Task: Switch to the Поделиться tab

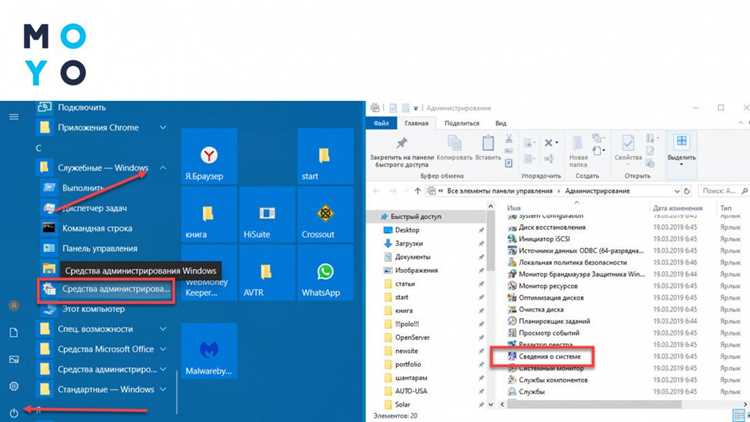Action: (462, 123)
